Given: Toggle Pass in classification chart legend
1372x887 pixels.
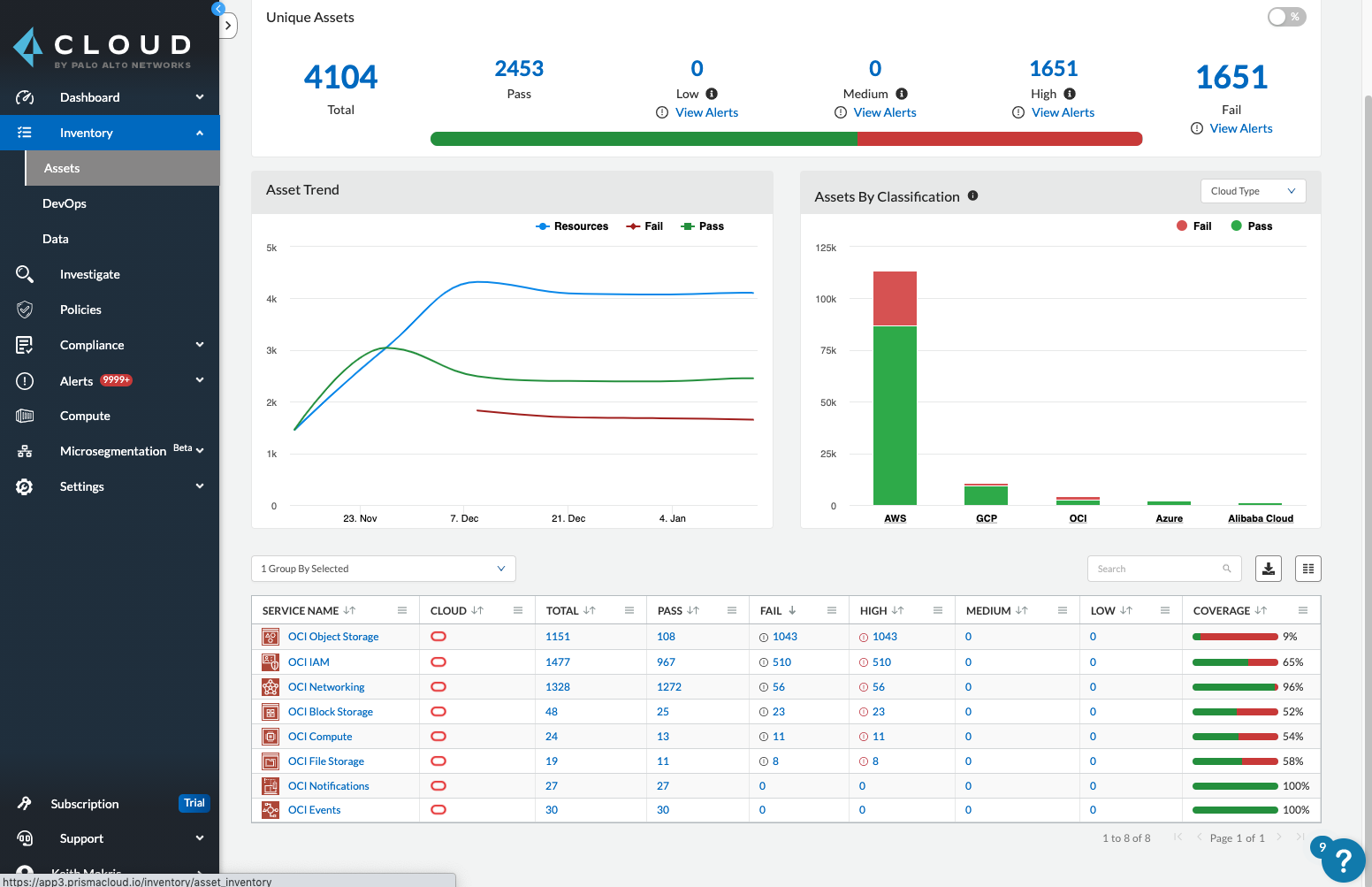Looking at the screenshot, I should pos(1252,226).
